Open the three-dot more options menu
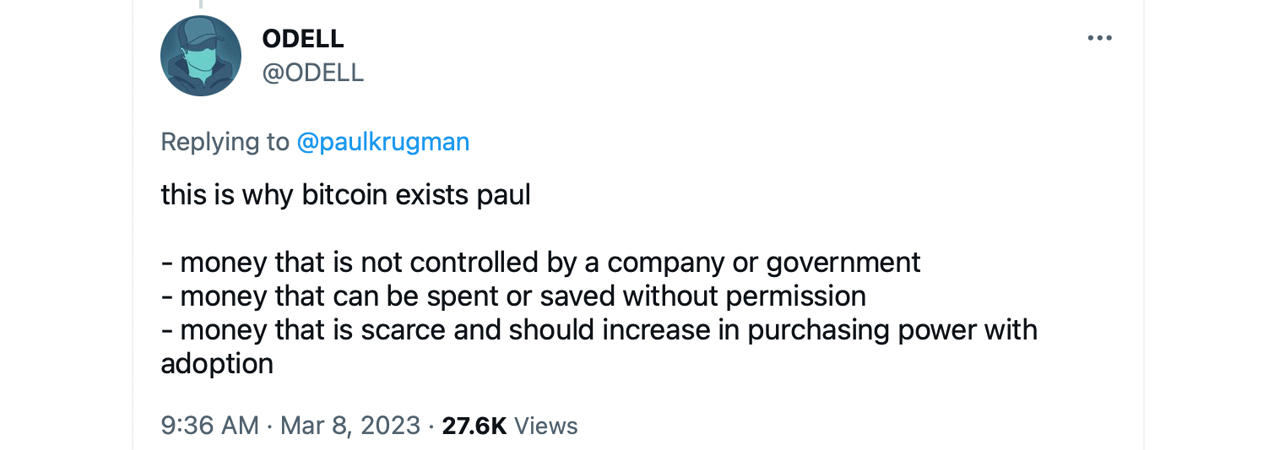The image size is (1280, 450). (1099, 38)
